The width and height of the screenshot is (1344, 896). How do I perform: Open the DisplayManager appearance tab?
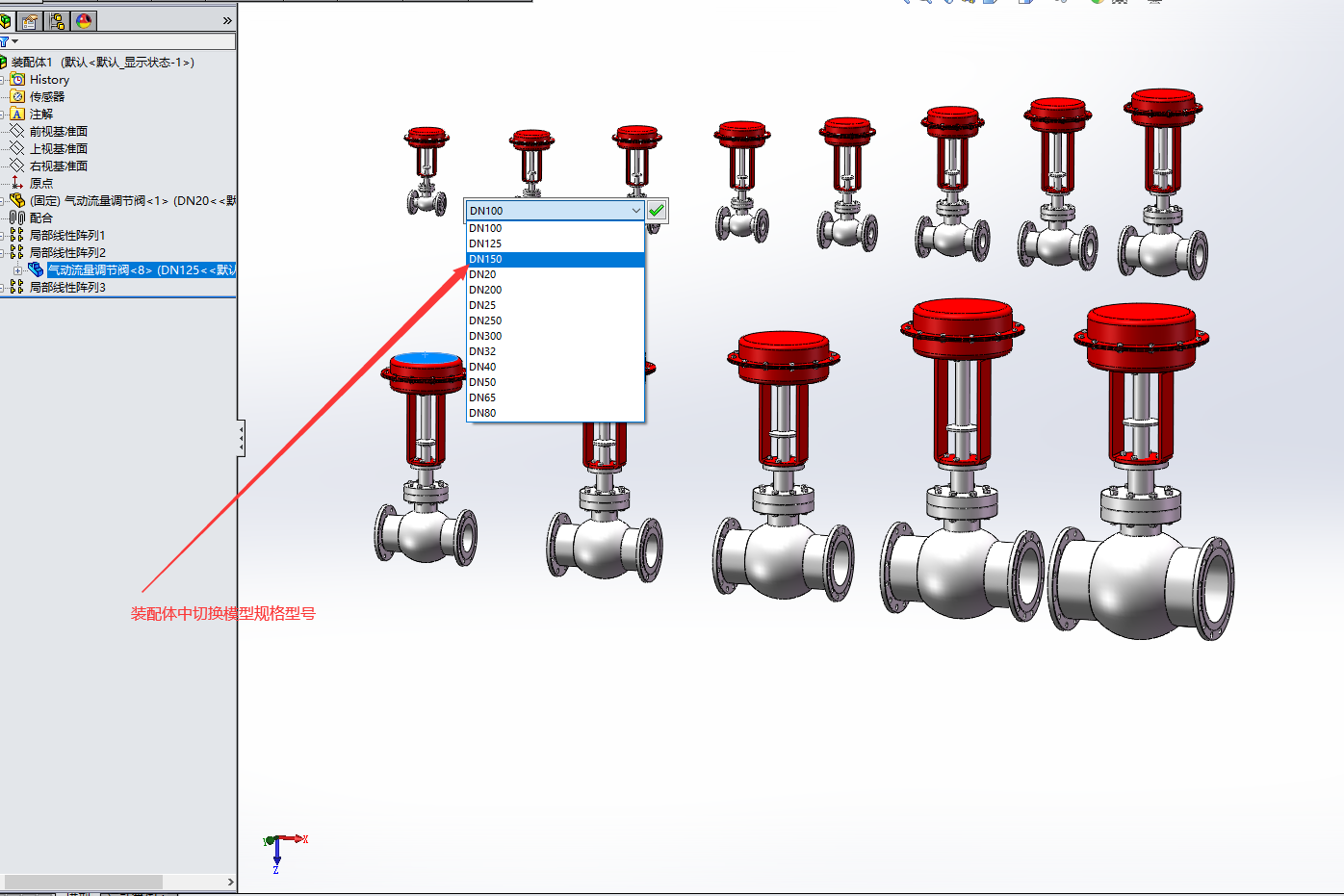coord(84,20)
